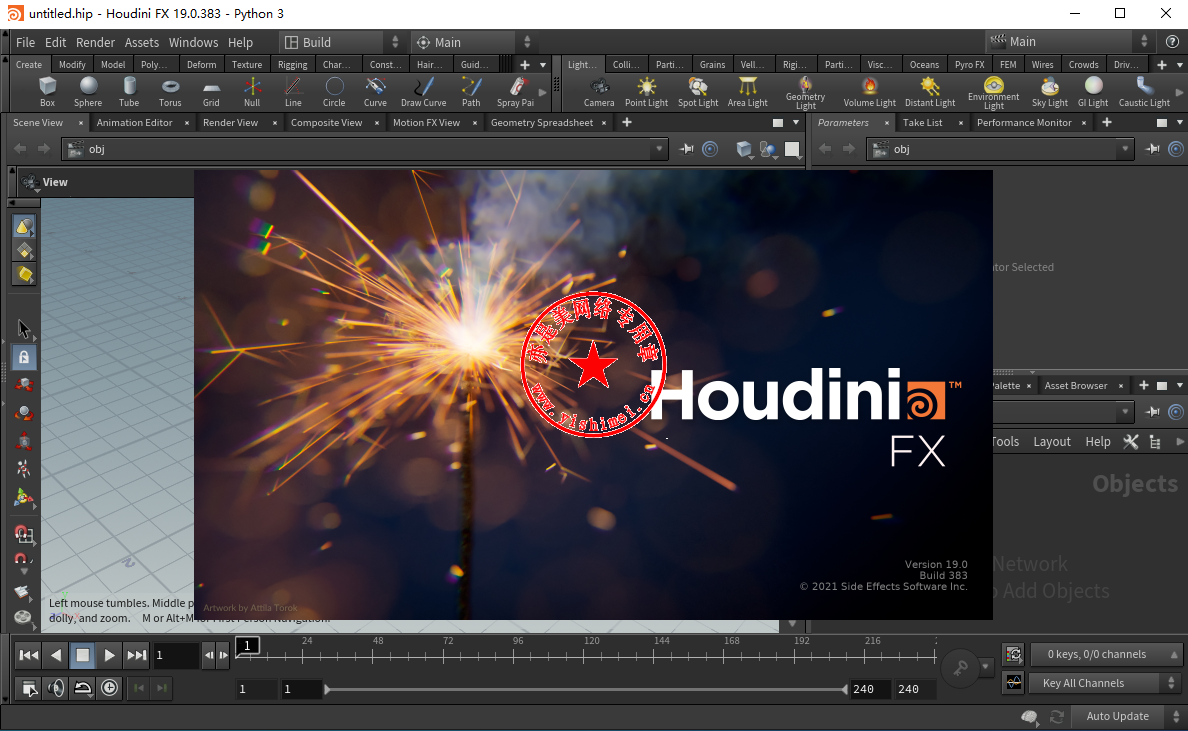
Task: Close the Animation Editor tab
Action: tap(186, 123)
